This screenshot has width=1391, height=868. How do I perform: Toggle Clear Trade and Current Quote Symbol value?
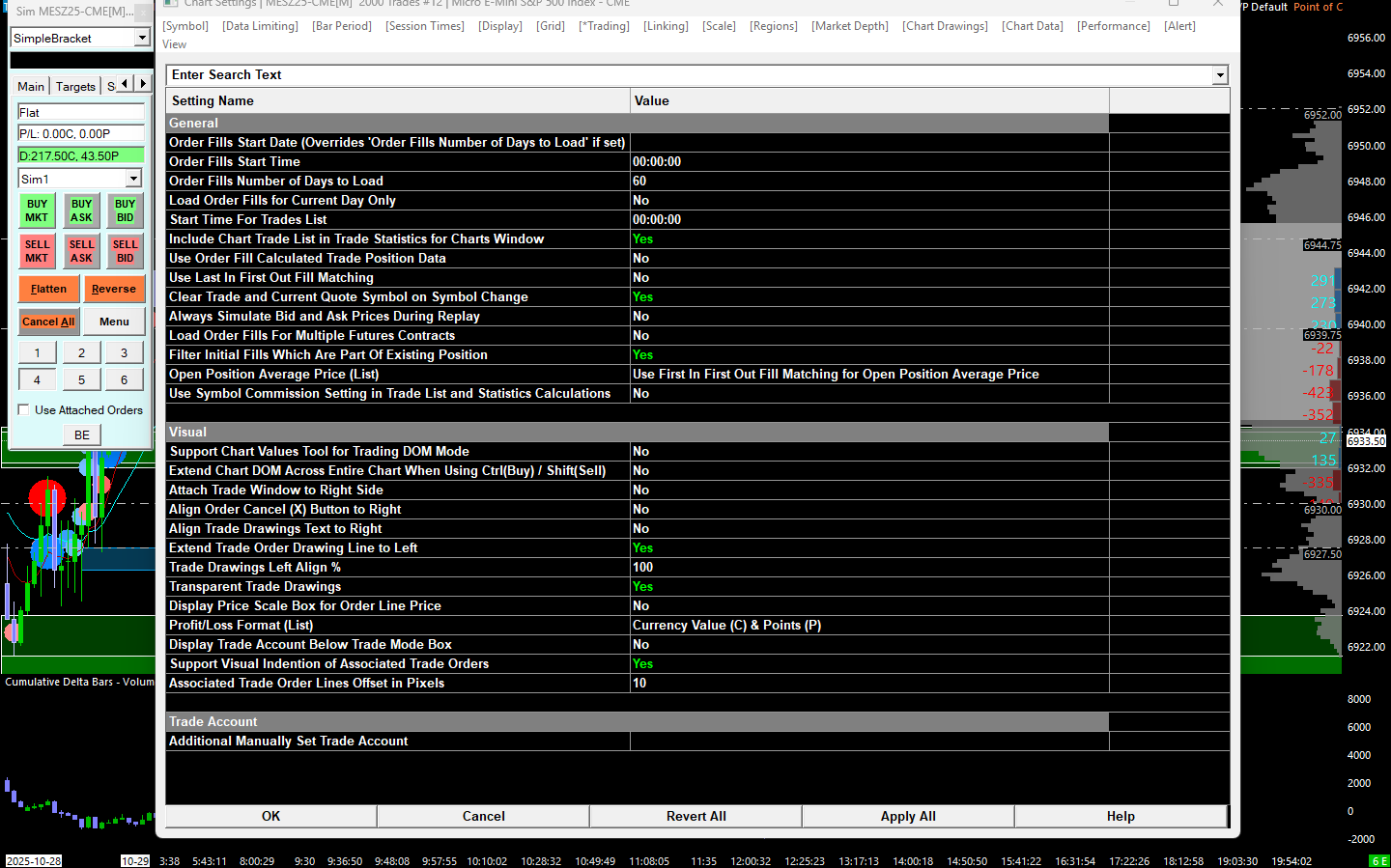[x=869, y=296]
